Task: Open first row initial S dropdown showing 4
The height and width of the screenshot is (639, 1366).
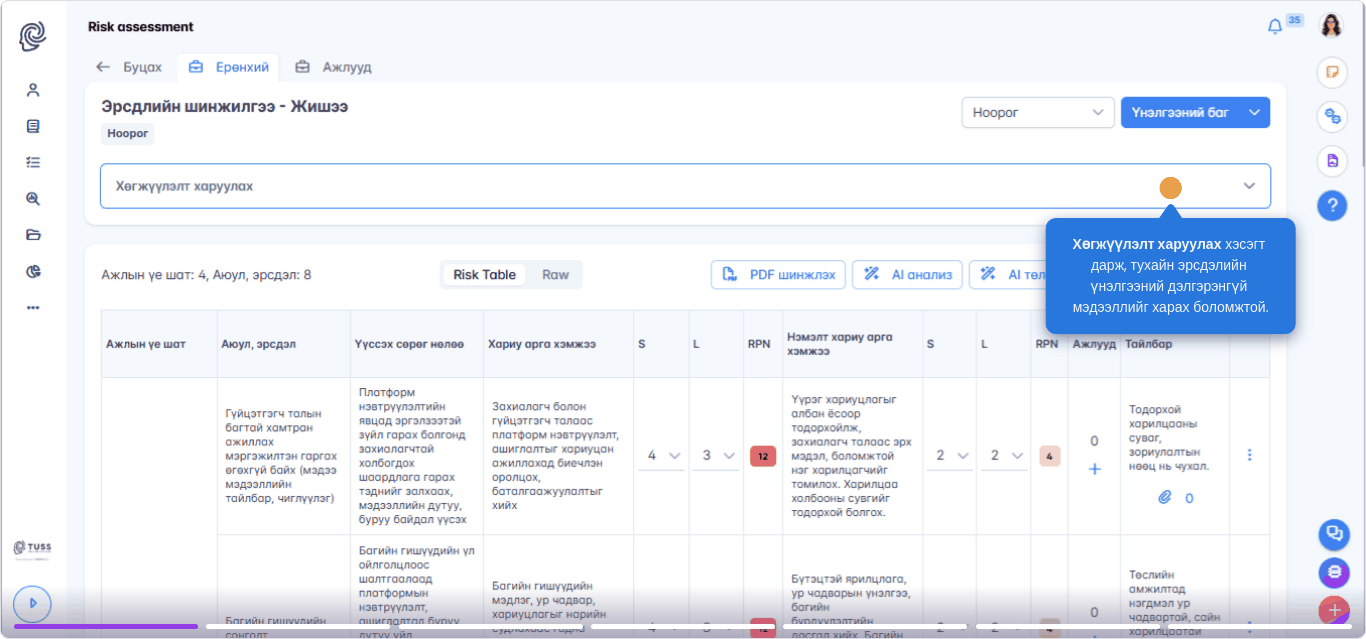Action: 661,455
